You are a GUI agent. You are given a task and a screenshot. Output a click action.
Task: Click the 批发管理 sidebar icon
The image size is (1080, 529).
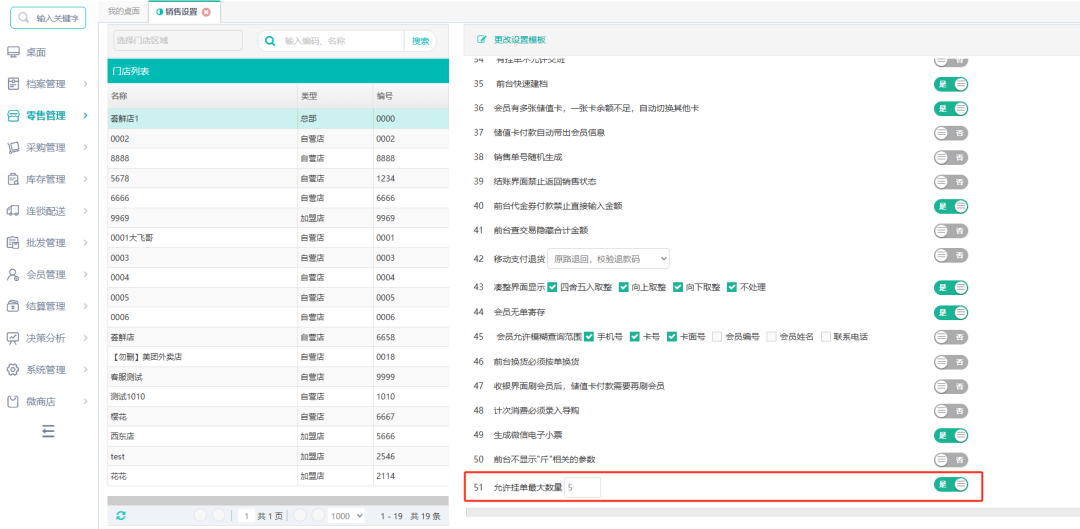[13, 242]
